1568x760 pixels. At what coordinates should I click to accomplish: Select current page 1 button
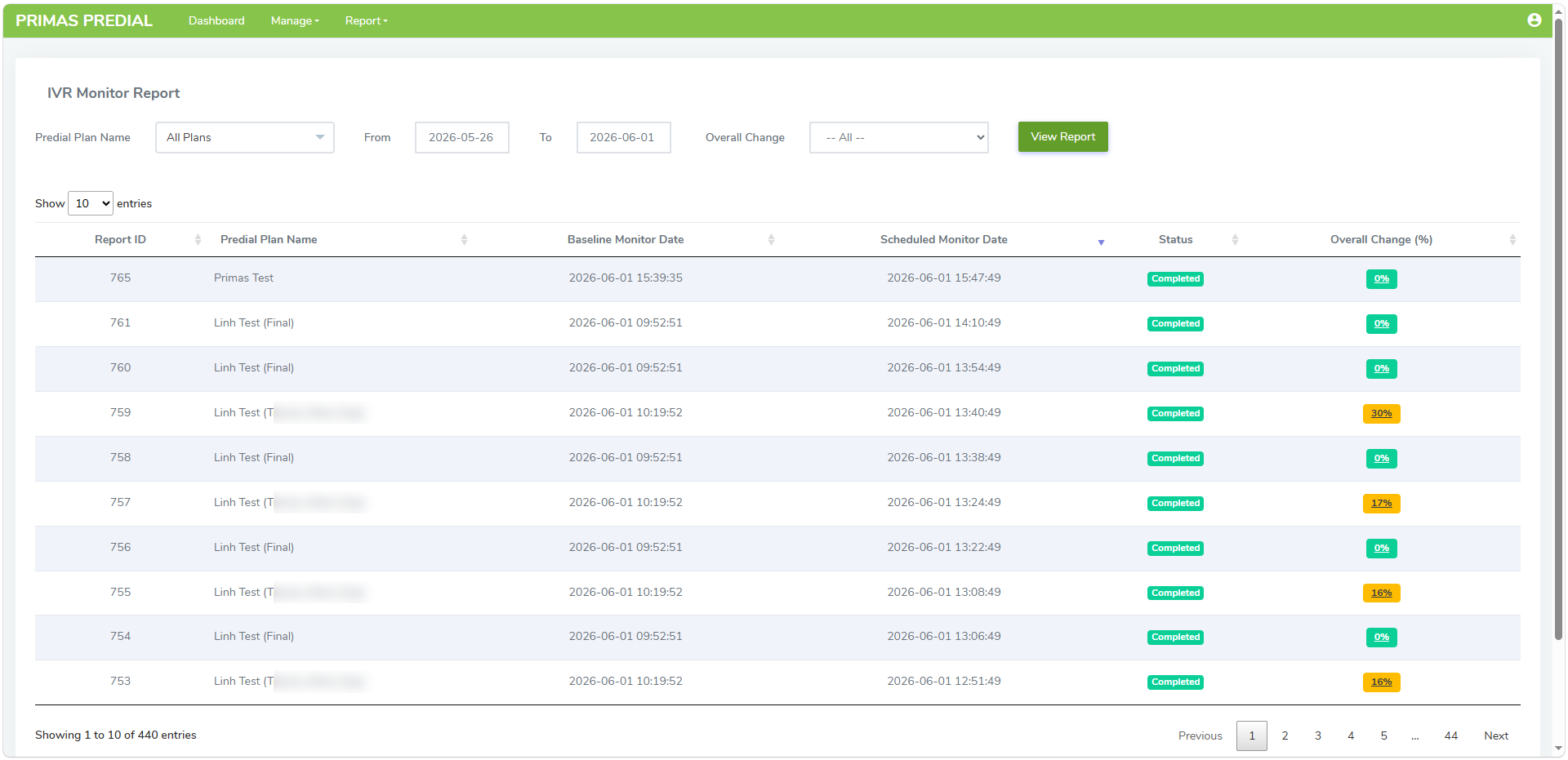pos(1251,736)
